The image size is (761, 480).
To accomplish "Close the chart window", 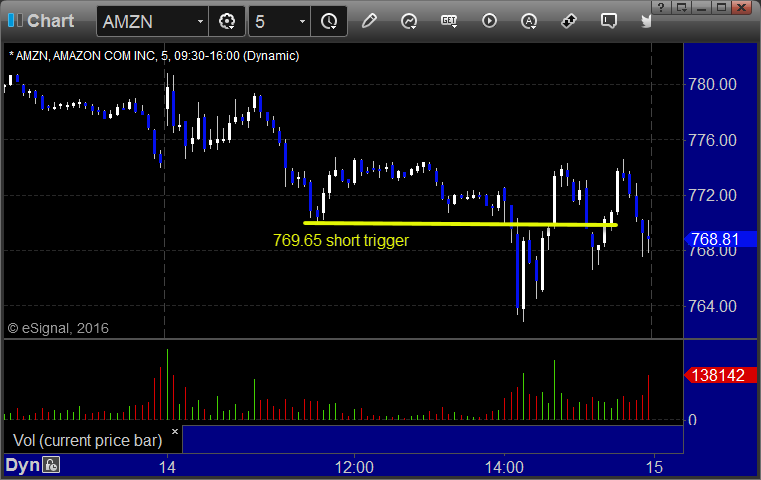I will [x=742, y=7].
